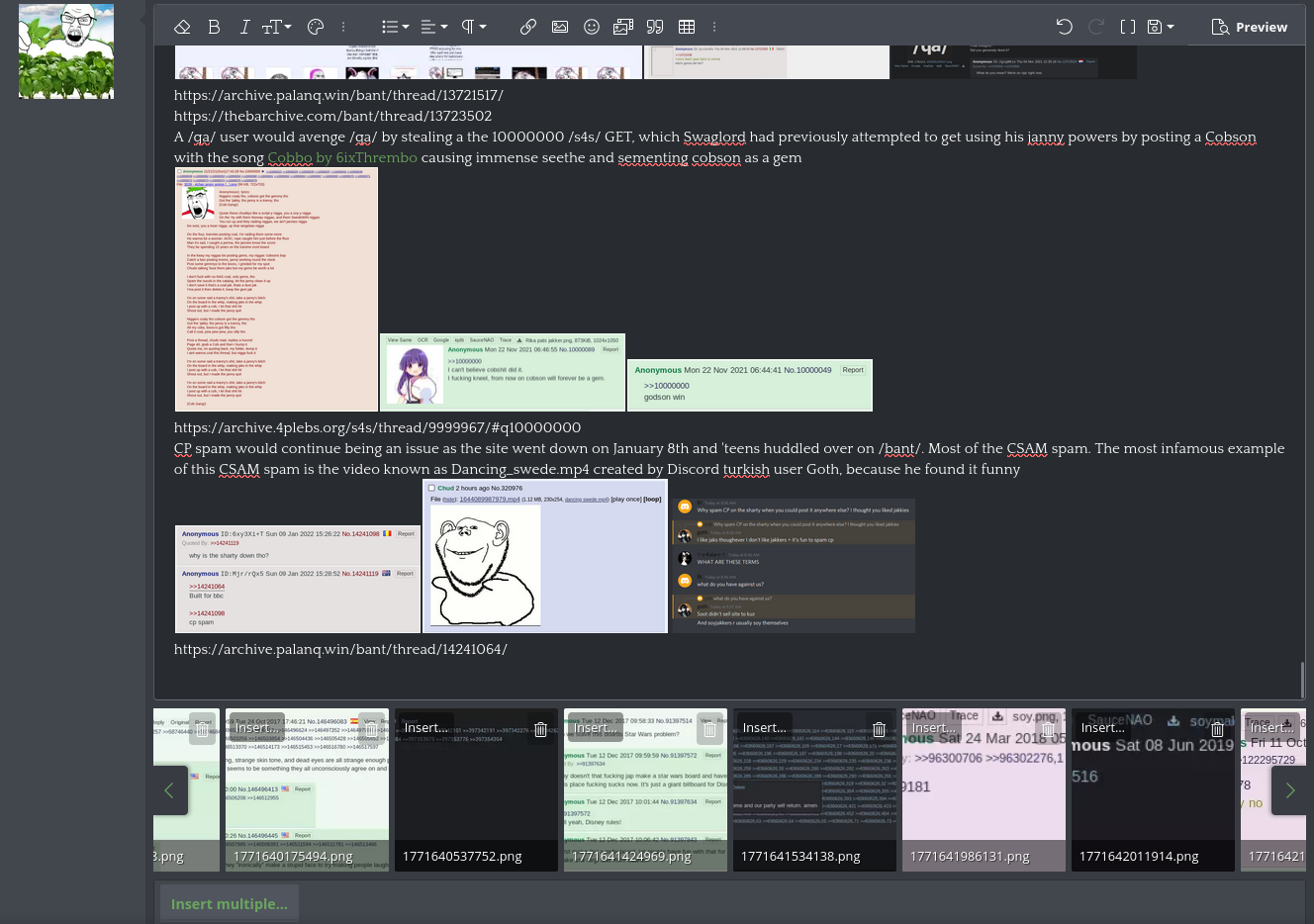Expand the font size dropdown
The image size is (1314, 924).
(276, 27)
